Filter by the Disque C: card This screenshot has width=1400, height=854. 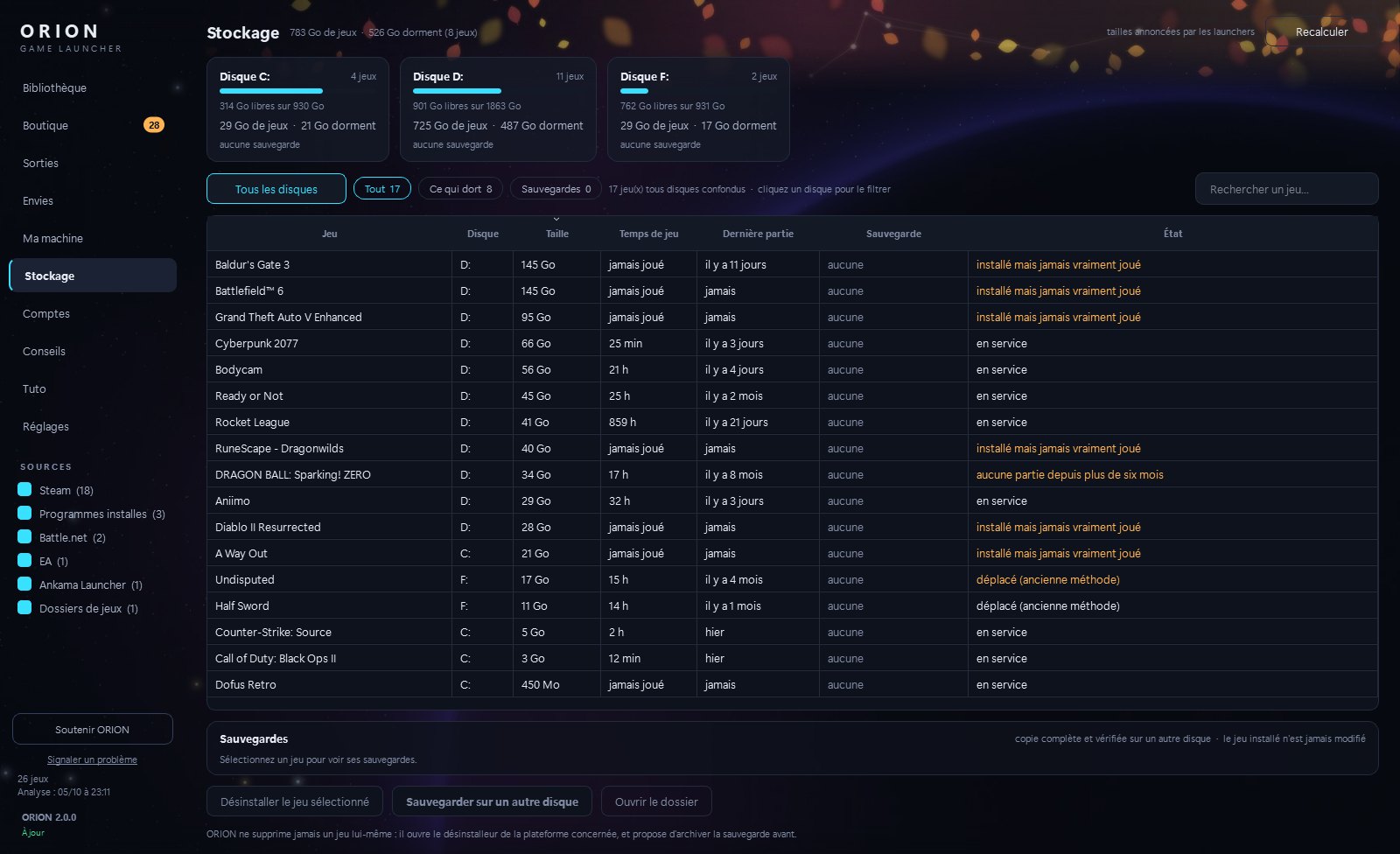(297, 109)
